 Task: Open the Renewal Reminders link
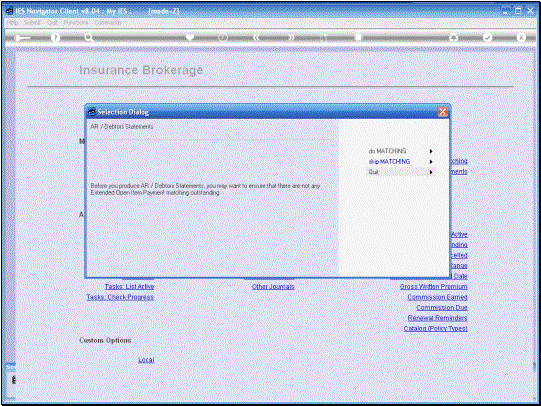(x=437, y=318)
